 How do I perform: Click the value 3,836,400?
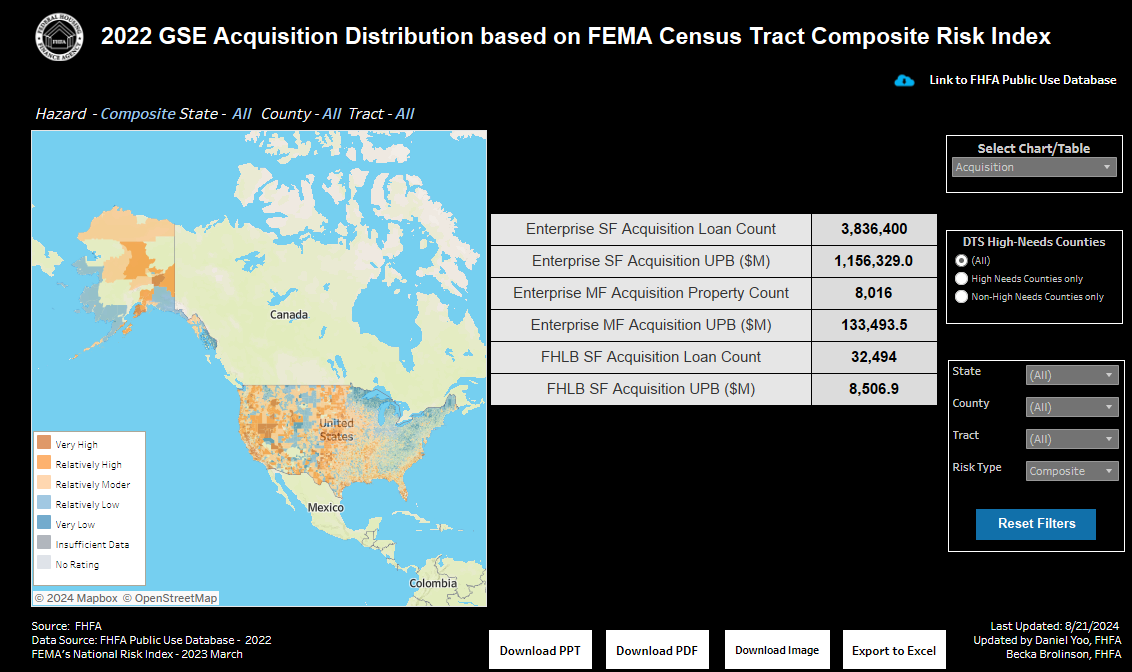tap(874, 229)
